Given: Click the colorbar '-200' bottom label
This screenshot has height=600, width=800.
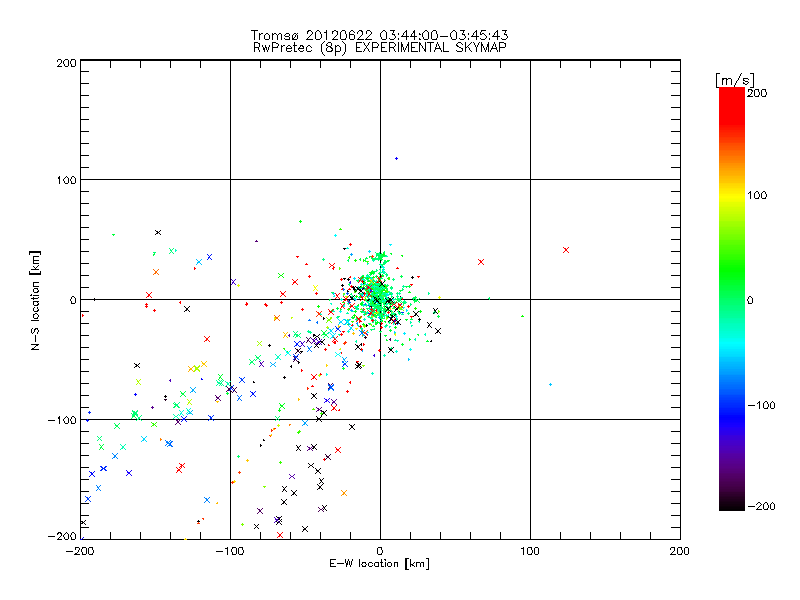Looking at the screenshot, I should click(761, 506).
